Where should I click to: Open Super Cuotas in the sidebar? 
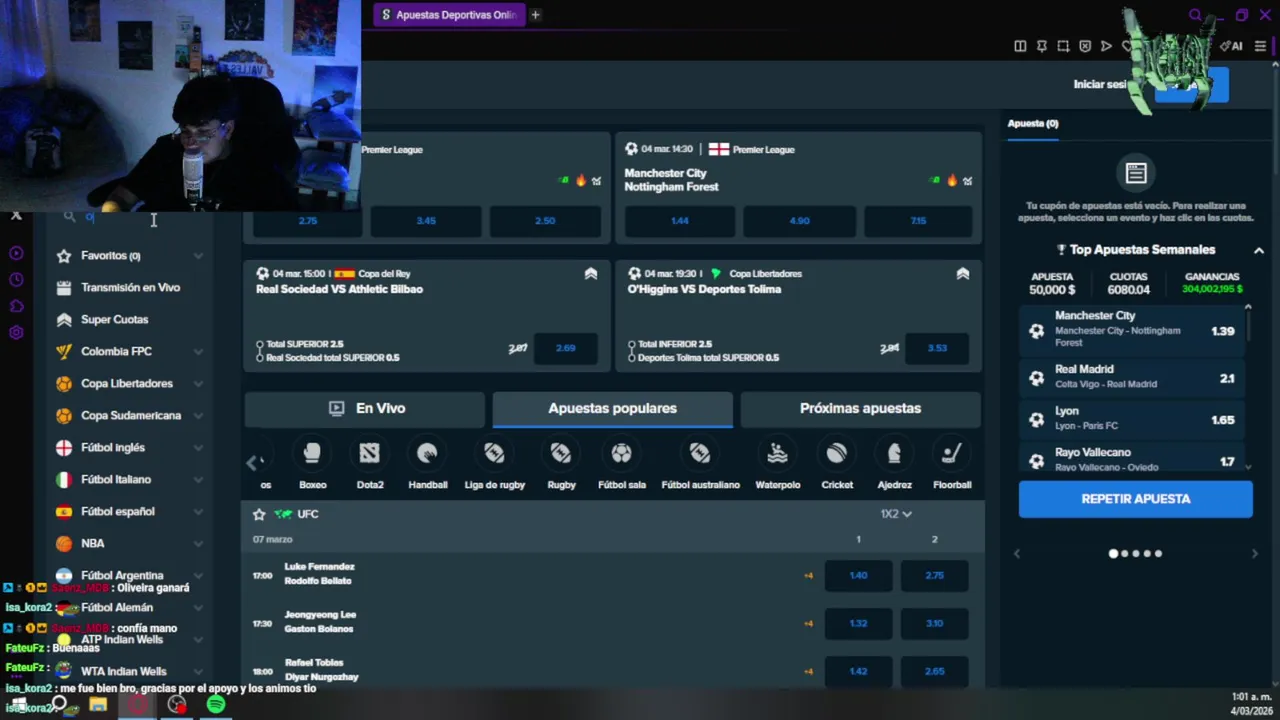pos(115,320)
